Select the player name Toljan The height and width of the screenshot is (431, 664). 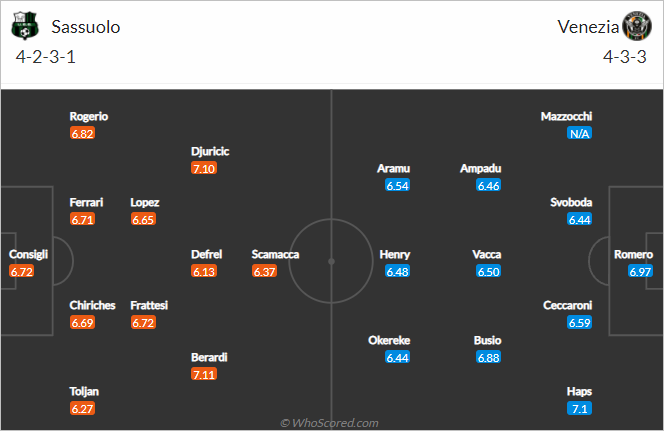coord(84,392)
